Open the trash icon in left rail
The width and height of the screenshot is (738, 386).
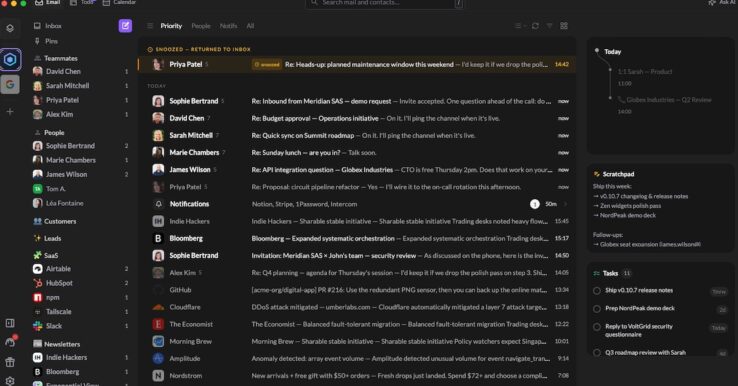10,362
